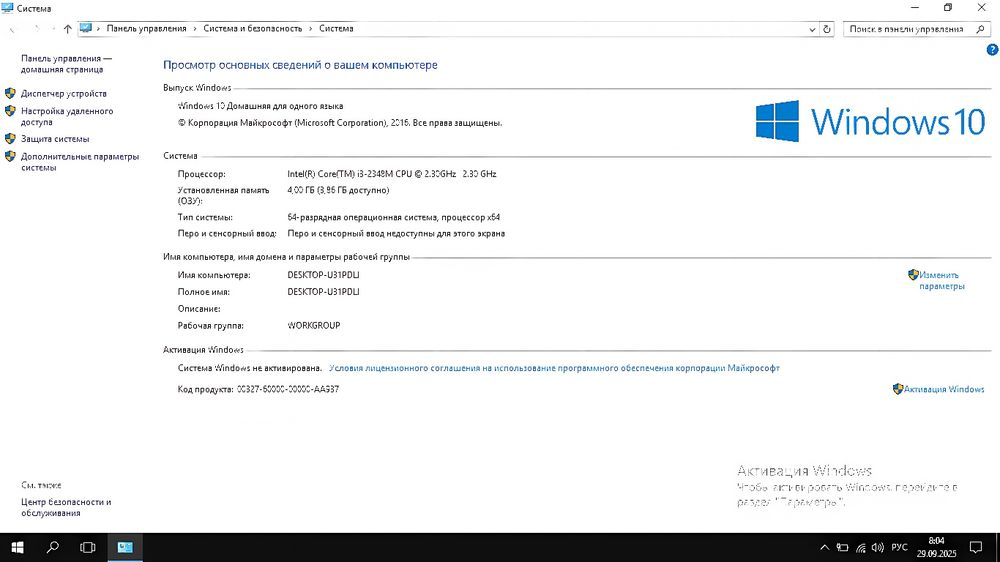Select the System breadcrumb segment
The height and width of the screenshot is (562, 1000).
point(336,29)
